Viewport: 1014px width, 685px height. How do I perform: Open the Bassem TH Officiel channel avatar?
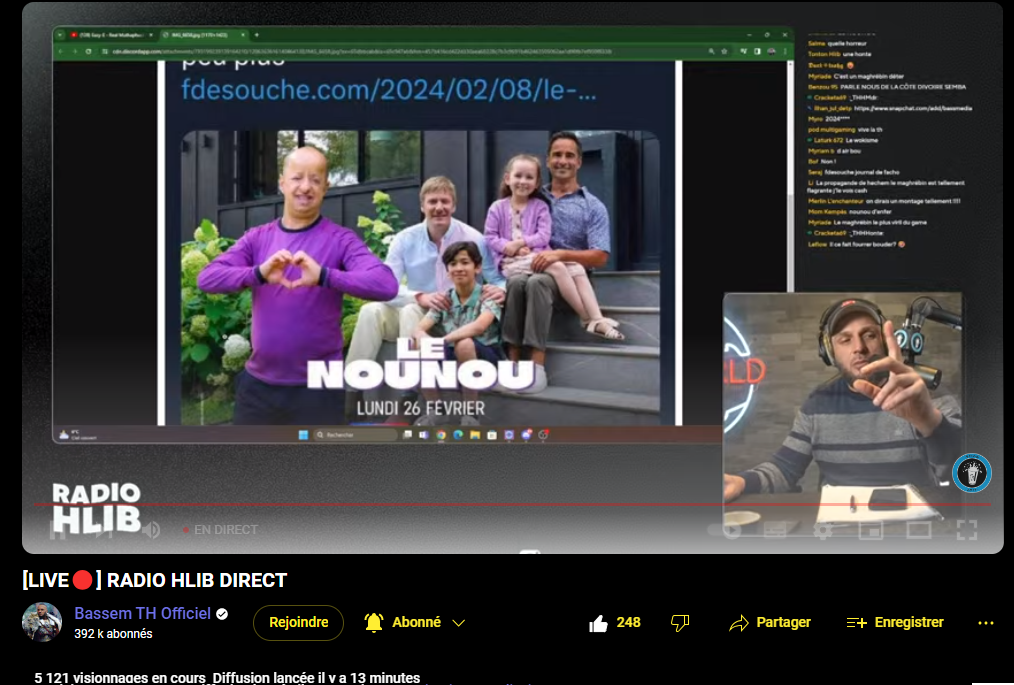click(x=42, y=622)
